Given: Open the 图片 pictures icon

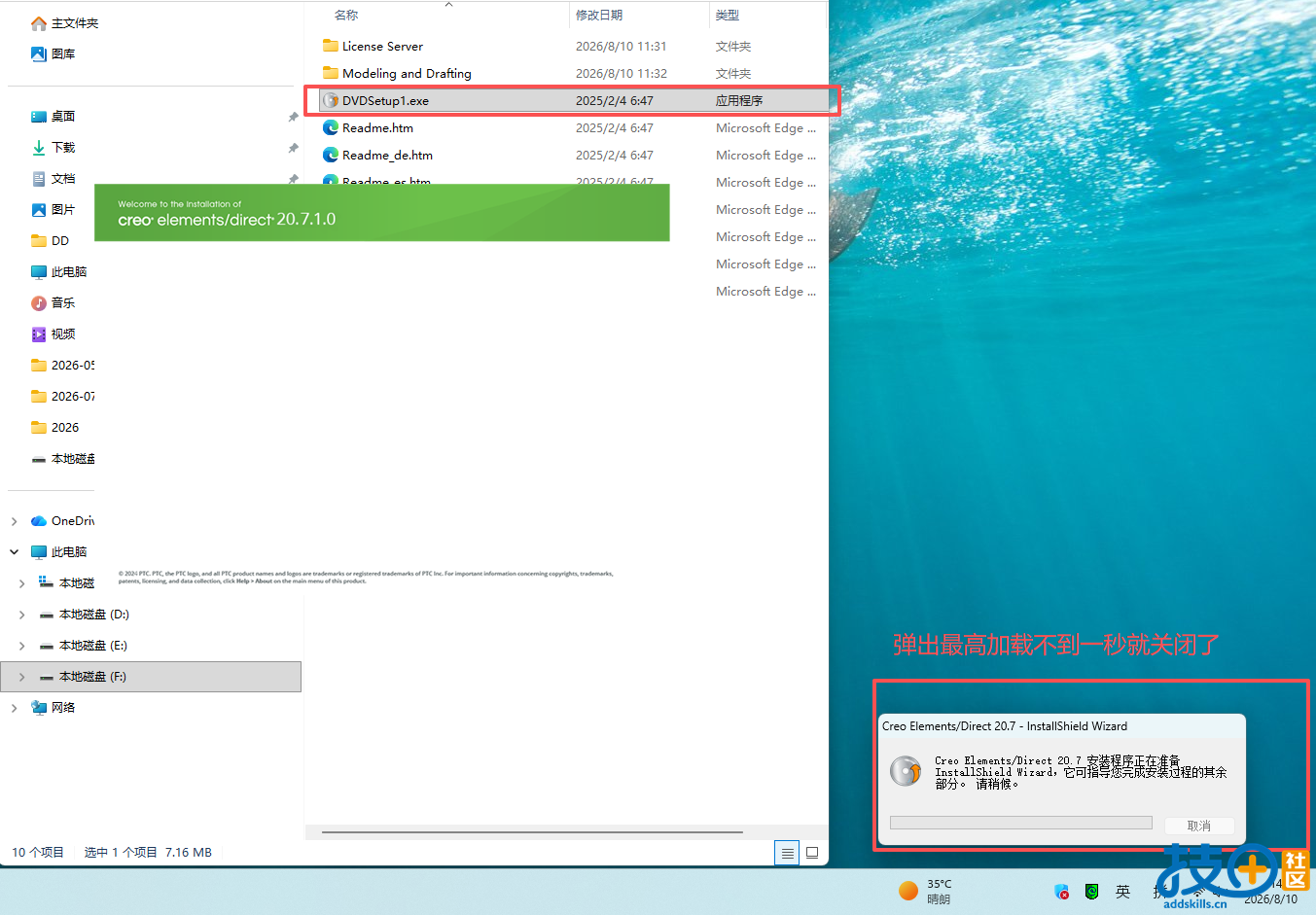Looking at the screenshot, I should (x=39, y=210).
